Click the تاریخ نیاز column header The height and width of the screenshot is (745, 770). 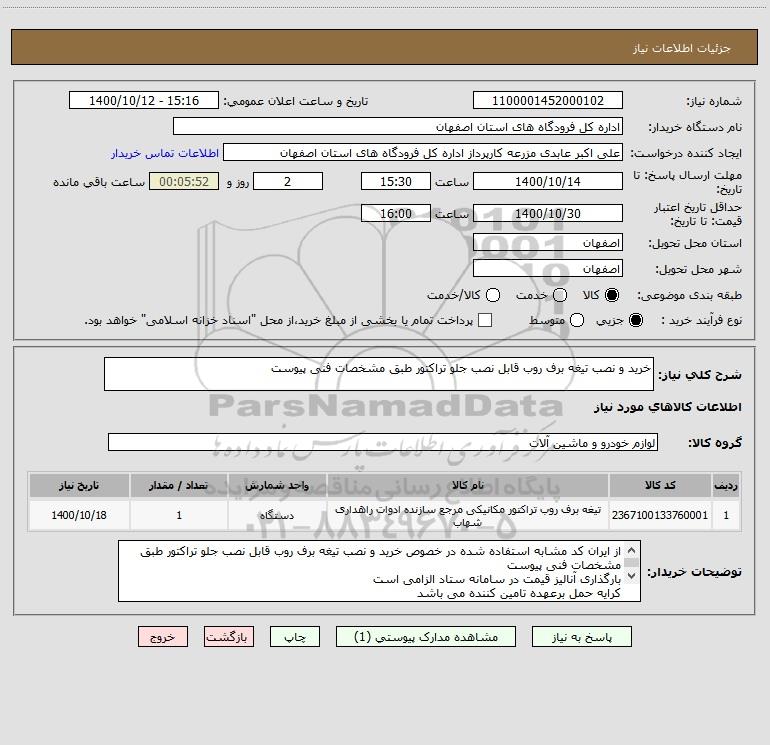coord(79,485)
